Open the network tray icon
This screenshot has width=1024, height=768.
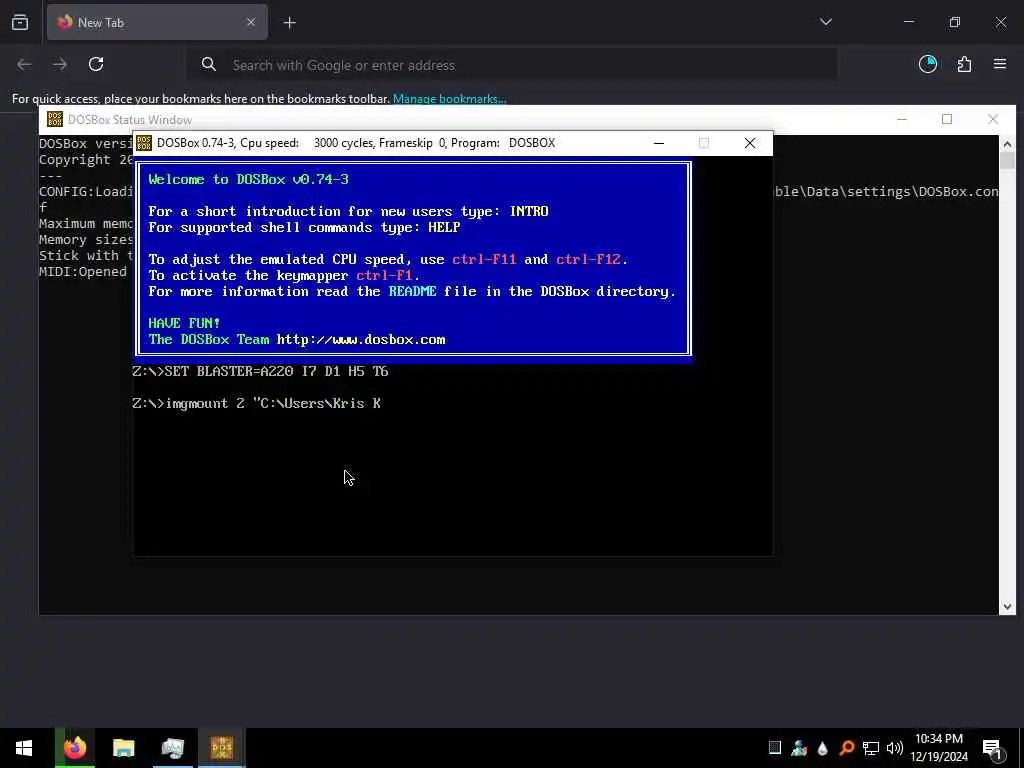pos(871,748)
